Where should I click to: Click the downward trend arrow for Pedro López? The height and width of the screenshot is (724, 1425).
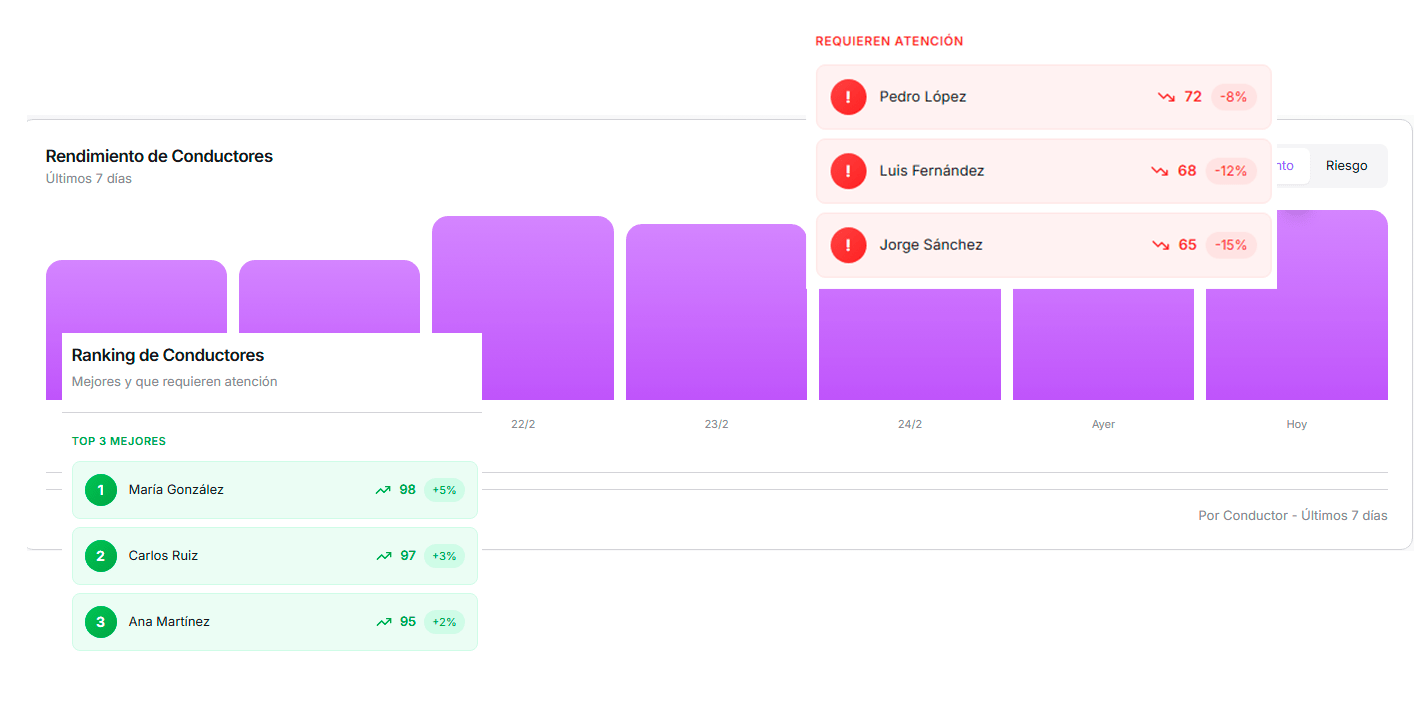pos(1166,97)
